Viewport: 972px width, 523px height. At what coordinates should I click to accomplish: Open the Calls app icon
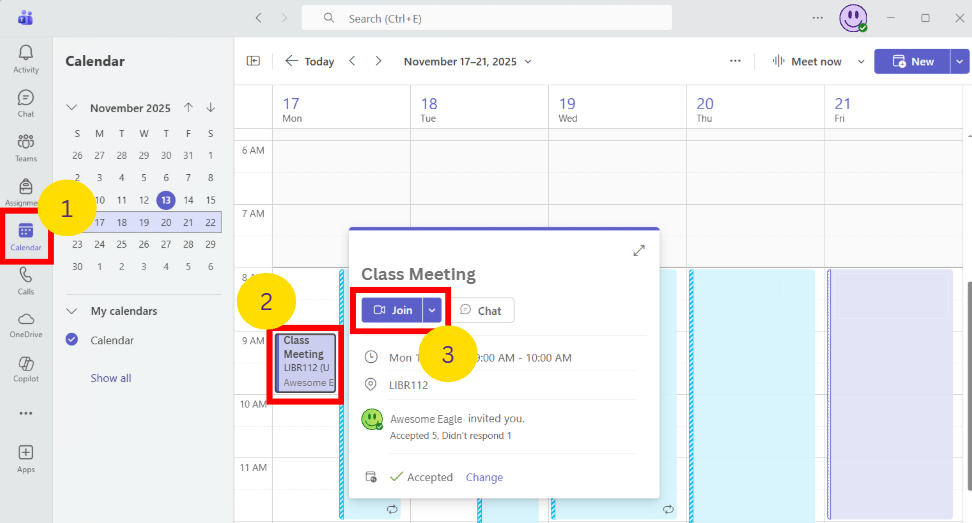pos(26,279)
